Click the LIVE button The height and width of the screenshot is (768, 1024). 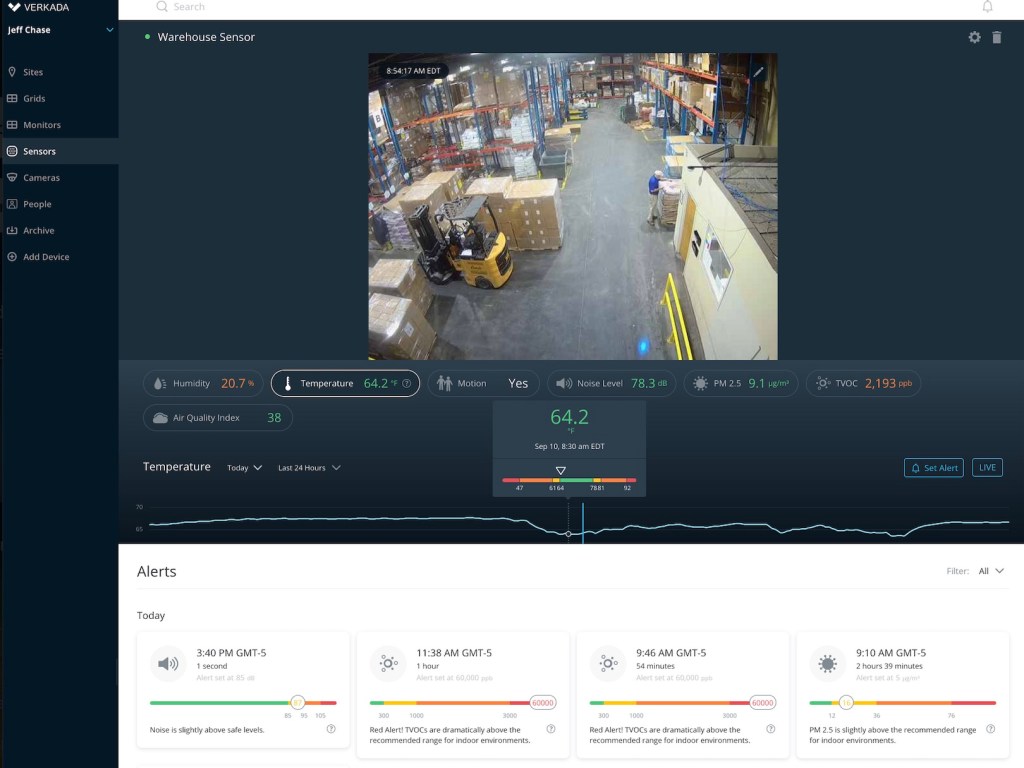987,467
